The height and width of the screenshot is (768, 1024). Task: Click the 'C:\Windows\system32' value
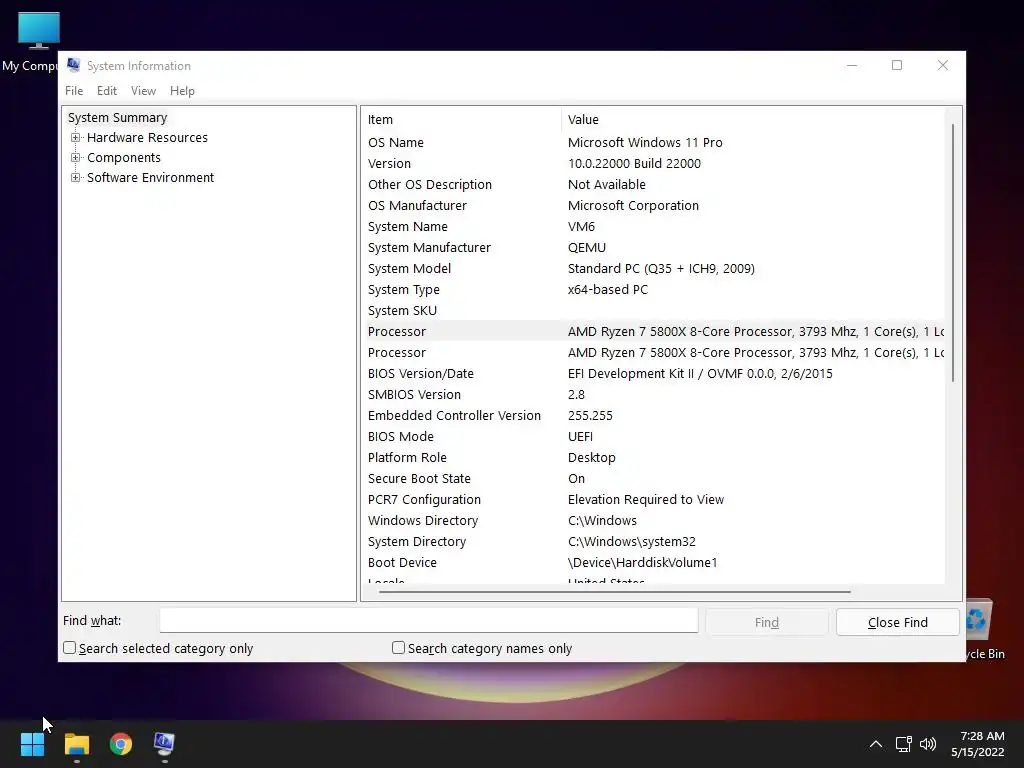(x=632, y=541)
